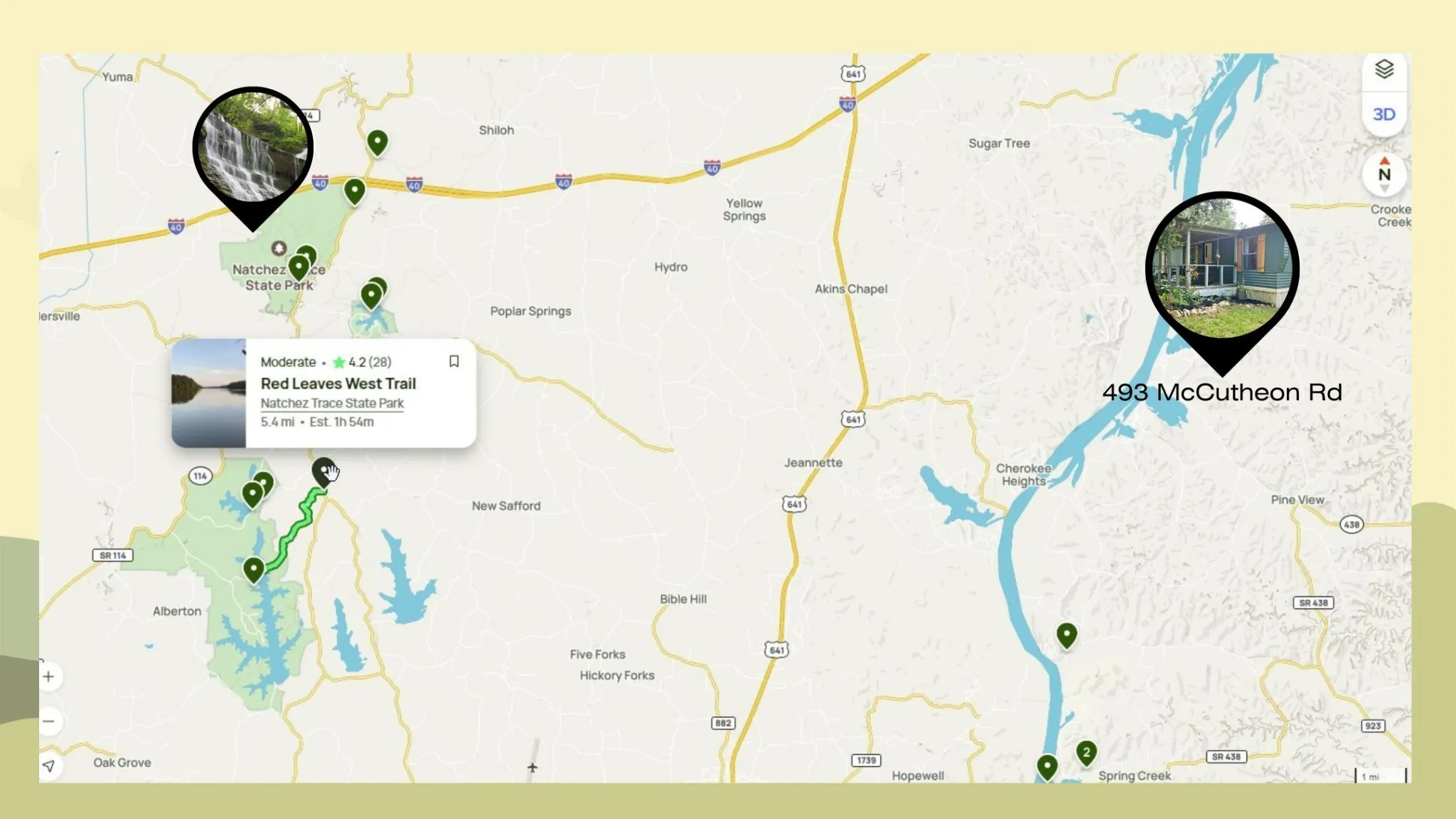Click the Oak Grove label

click(122, 763)
